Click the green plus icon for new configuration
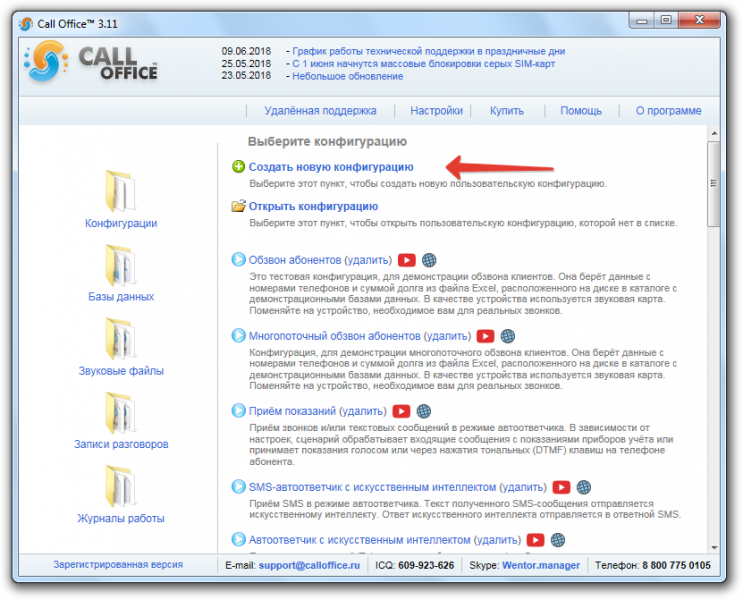743x600 pixels. coord(238,166)
